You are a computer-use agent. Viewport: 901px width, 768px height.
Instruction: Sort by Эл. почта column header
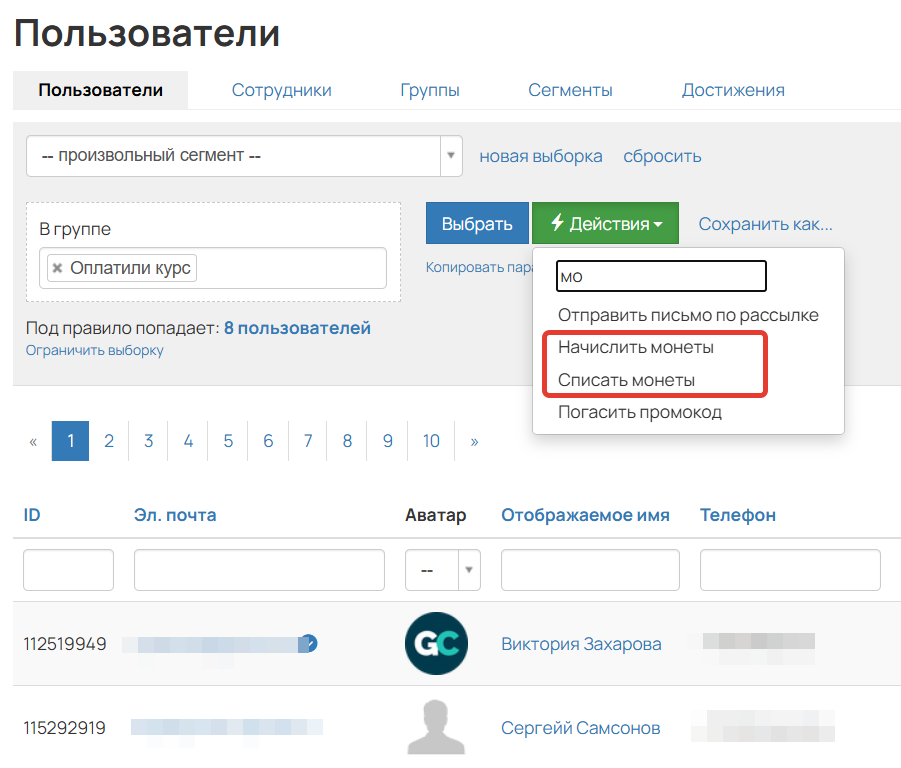click(x=175, y=515)
